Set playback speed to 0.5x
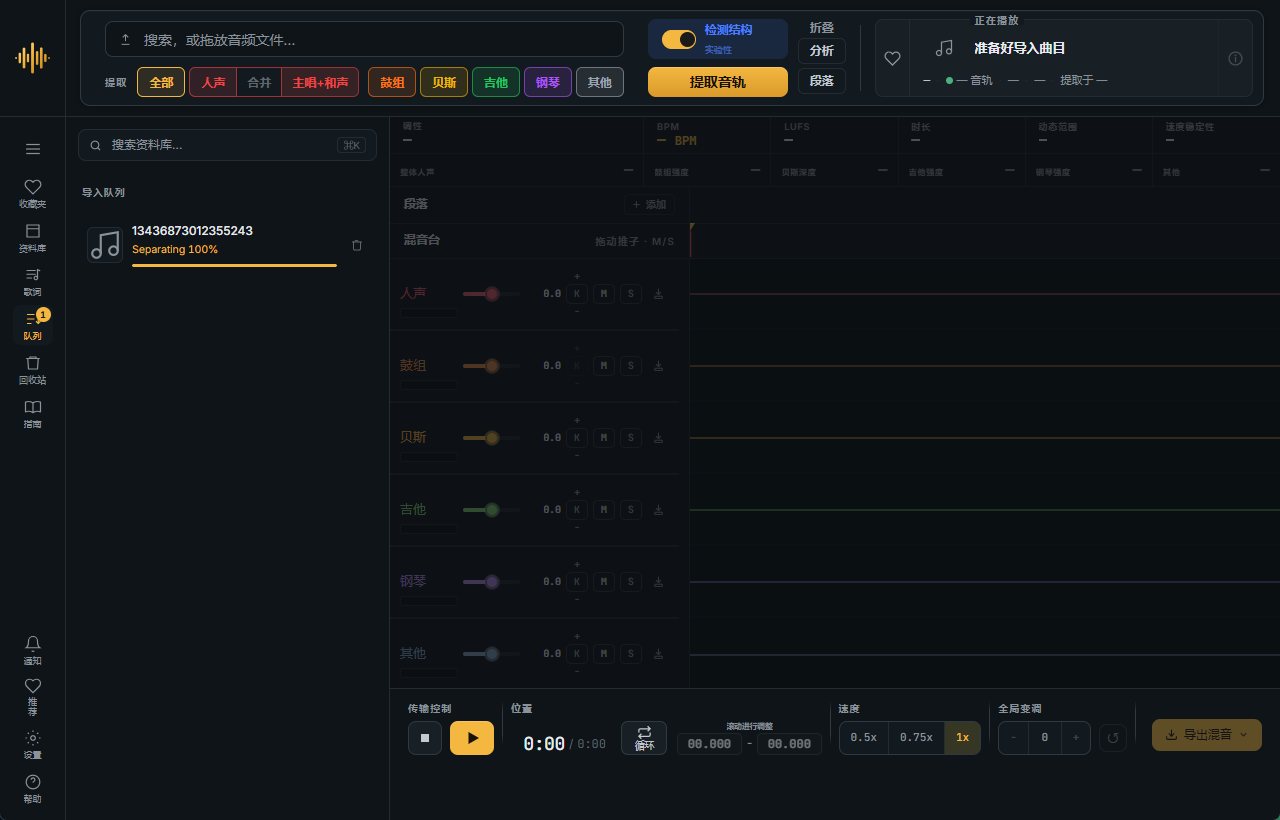 pos(863,738)
